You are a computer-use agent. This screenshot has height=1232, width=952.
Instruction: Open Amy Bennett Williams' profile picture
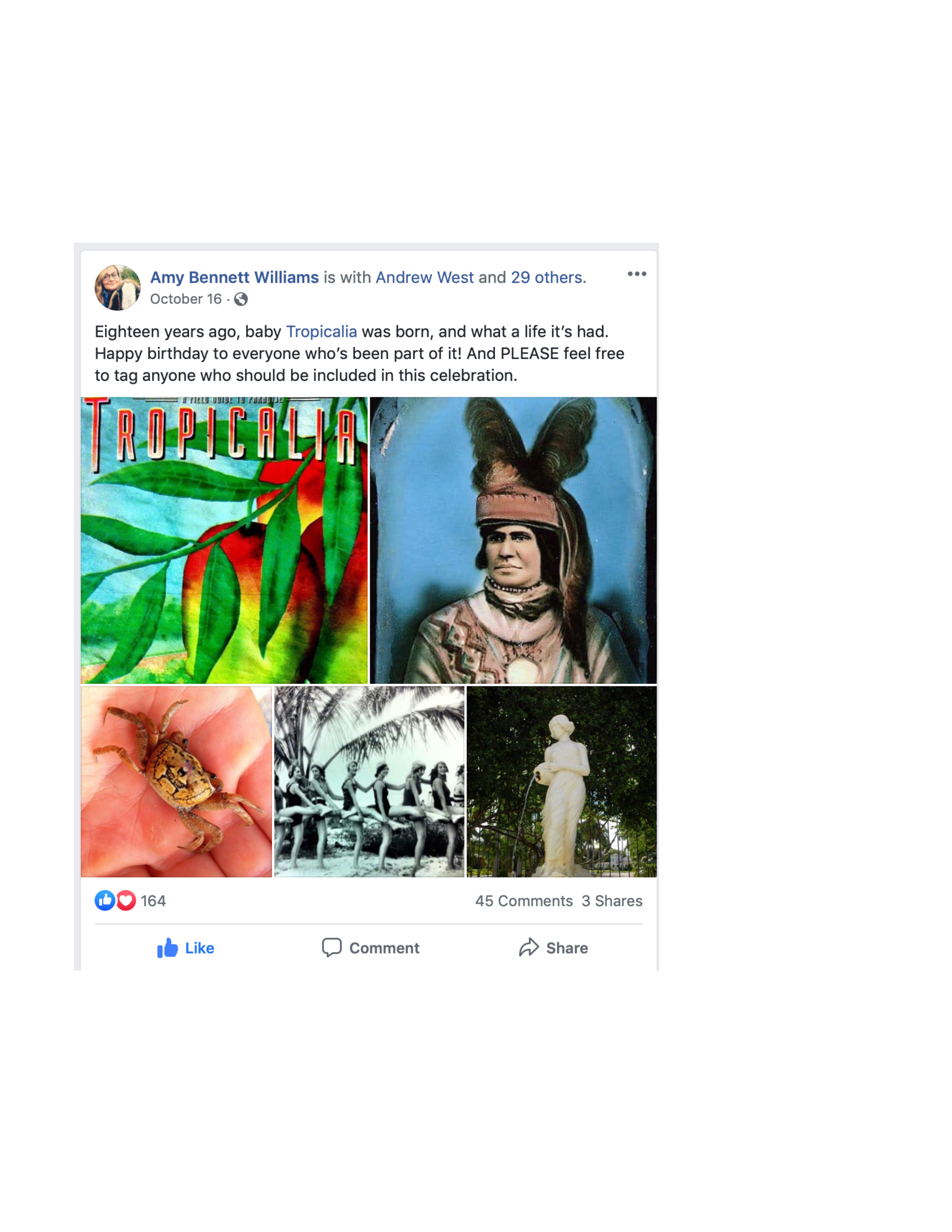pyautogui.click(x=117, y=288)
